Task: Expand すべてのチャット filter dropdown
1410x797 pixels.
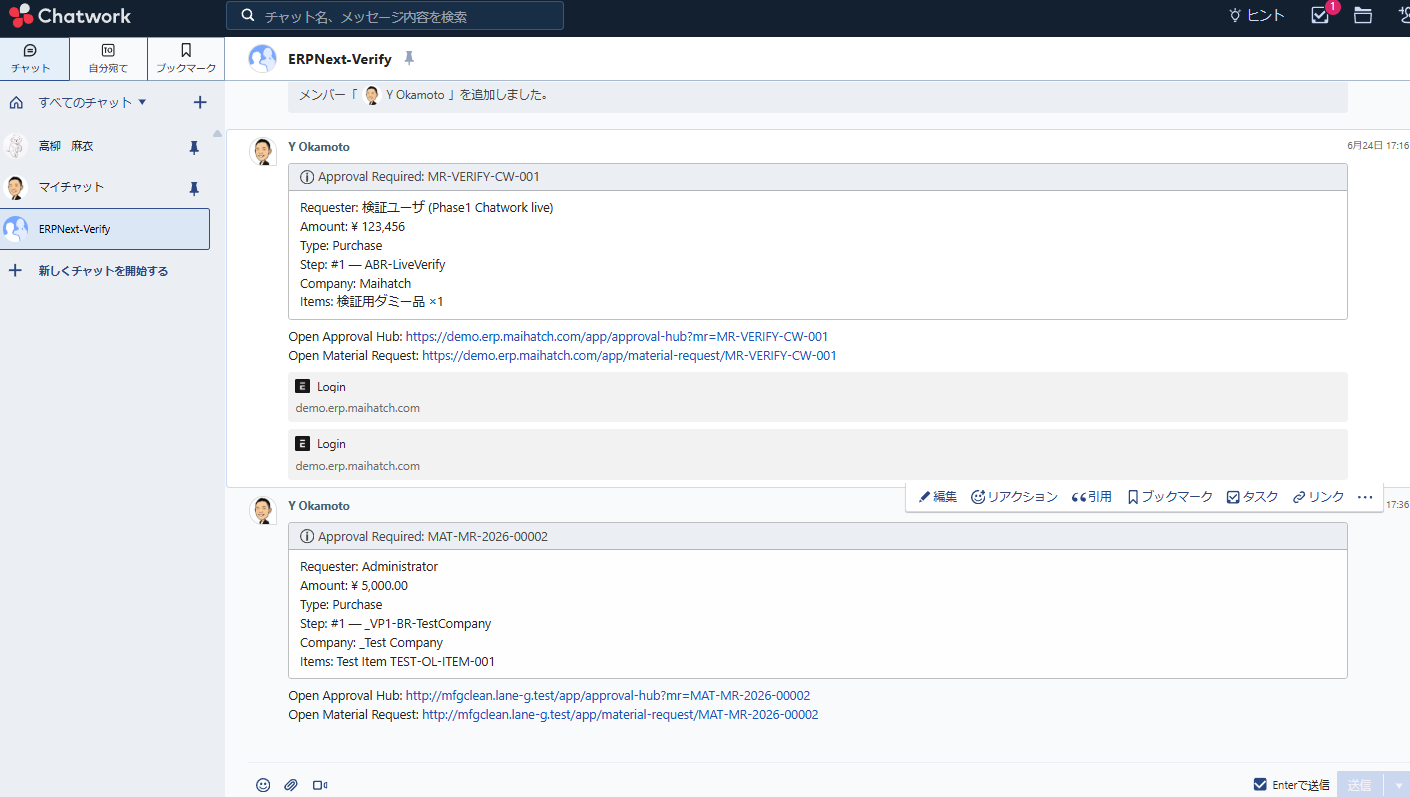Action: pyautogui.click(x=92, y=102)
